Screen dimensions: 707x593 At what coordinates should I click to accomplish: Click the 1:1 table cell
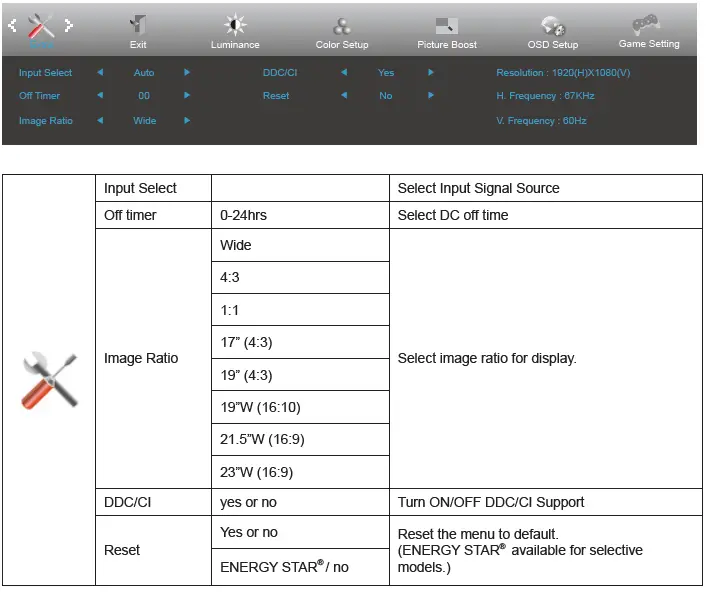[x=300, y=310]
